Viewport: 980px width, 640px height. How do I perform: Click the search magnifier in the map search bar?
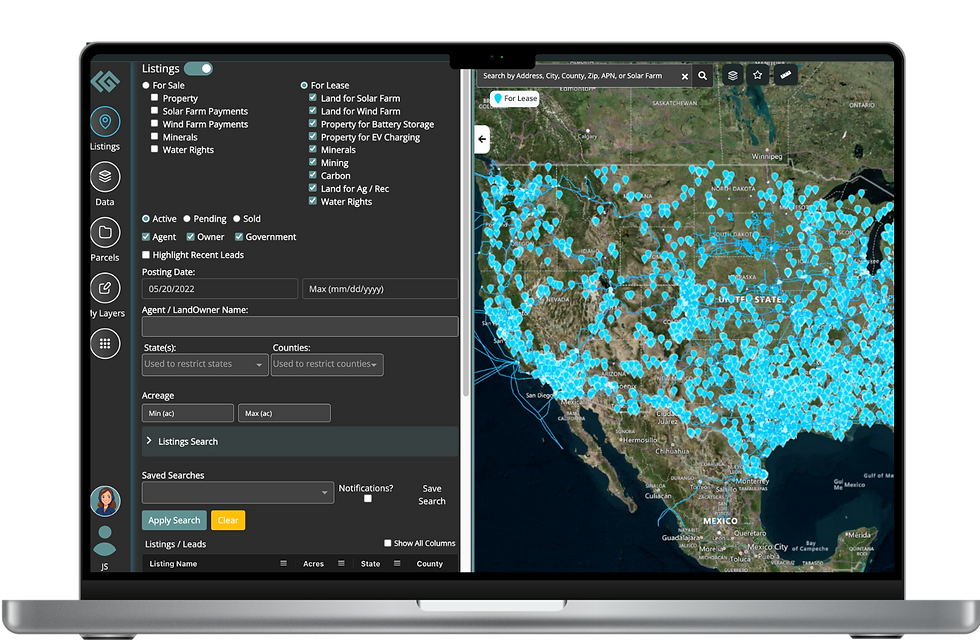coord(704,75)
